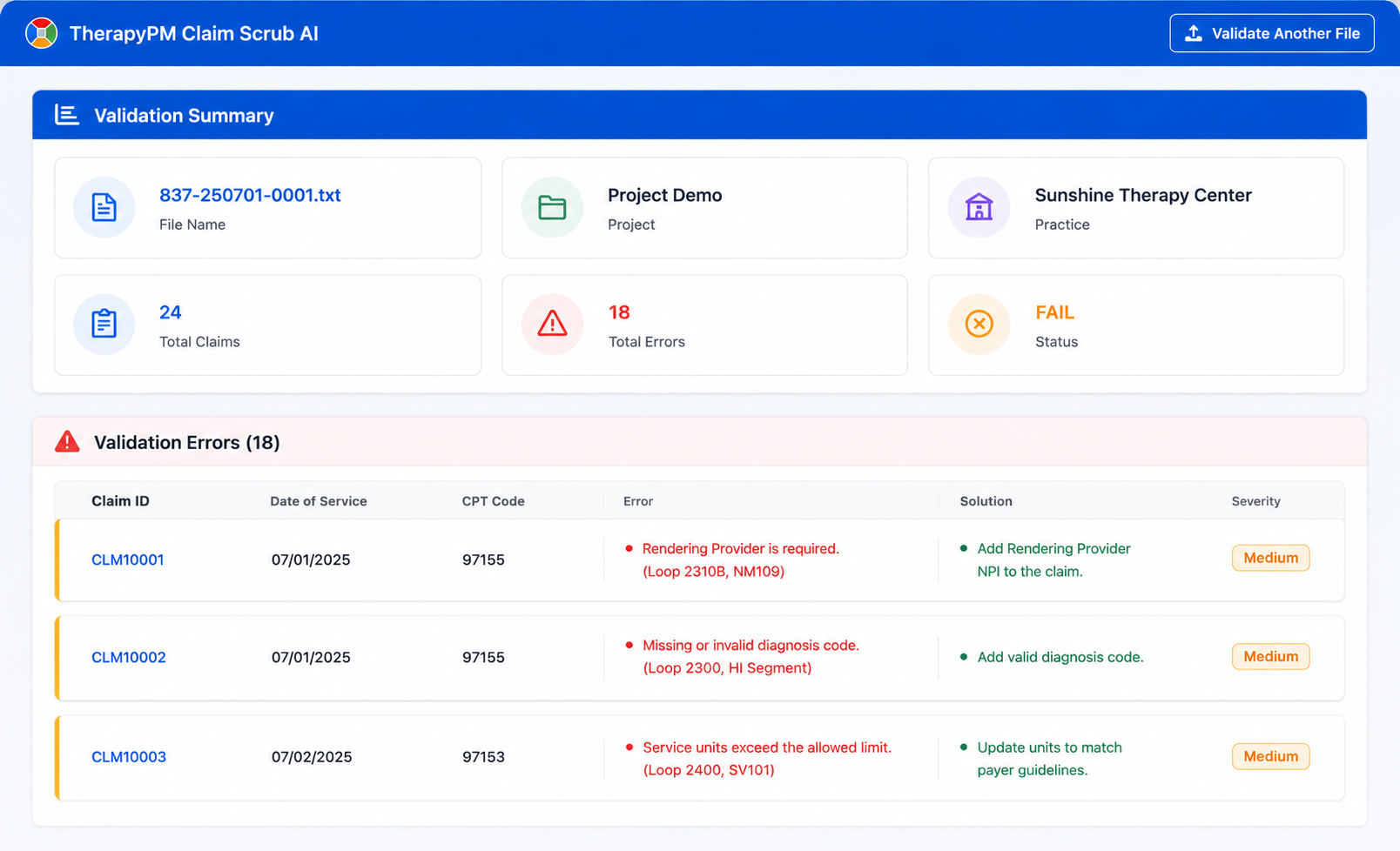Click the TherapyPM colorful logo icon
Screen dimensions: 1400x851
[x=41, y=33]
